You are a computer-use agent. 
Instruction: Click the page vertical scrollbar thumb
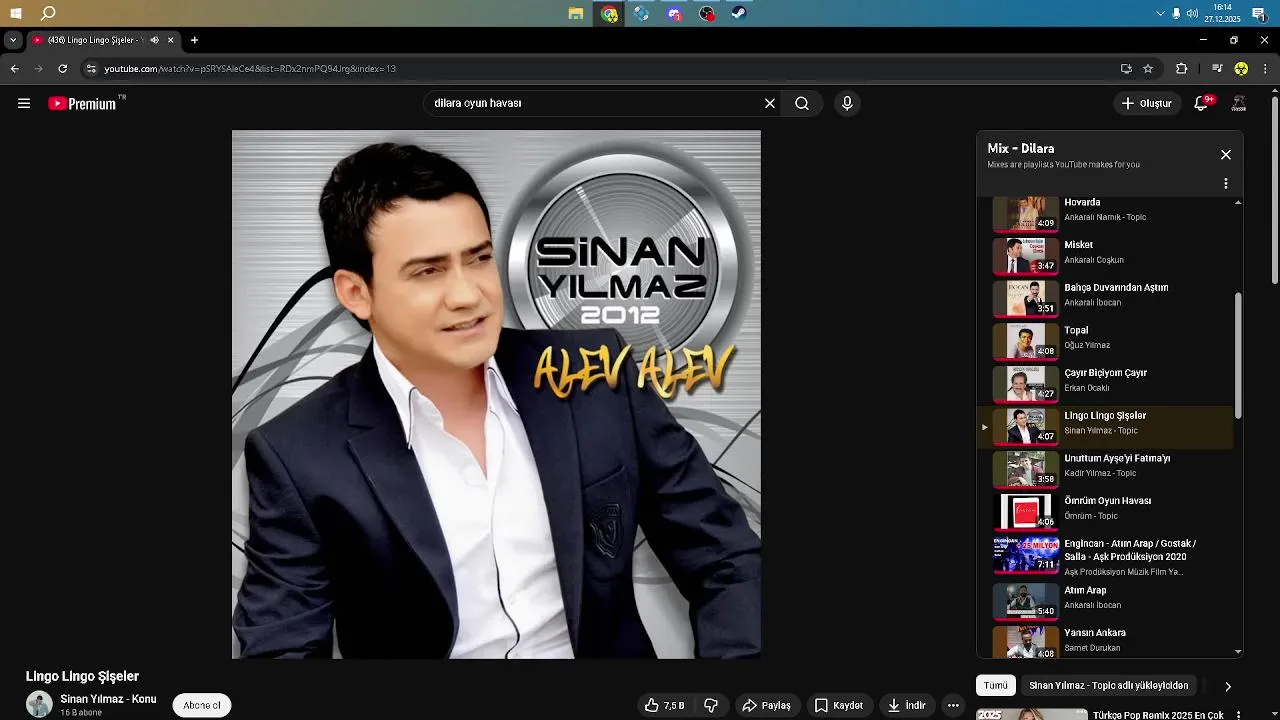[x=1274, y=190]
